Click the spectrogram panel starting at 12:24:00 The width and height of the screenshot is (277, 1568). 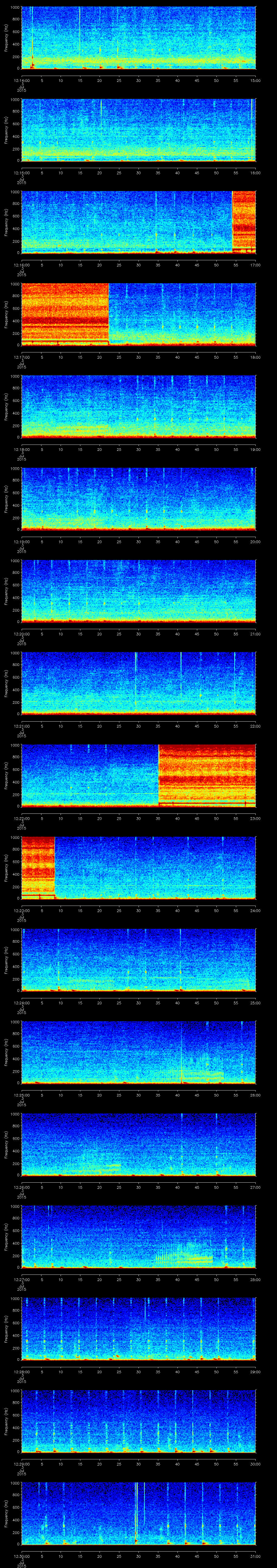click(138, 960)
